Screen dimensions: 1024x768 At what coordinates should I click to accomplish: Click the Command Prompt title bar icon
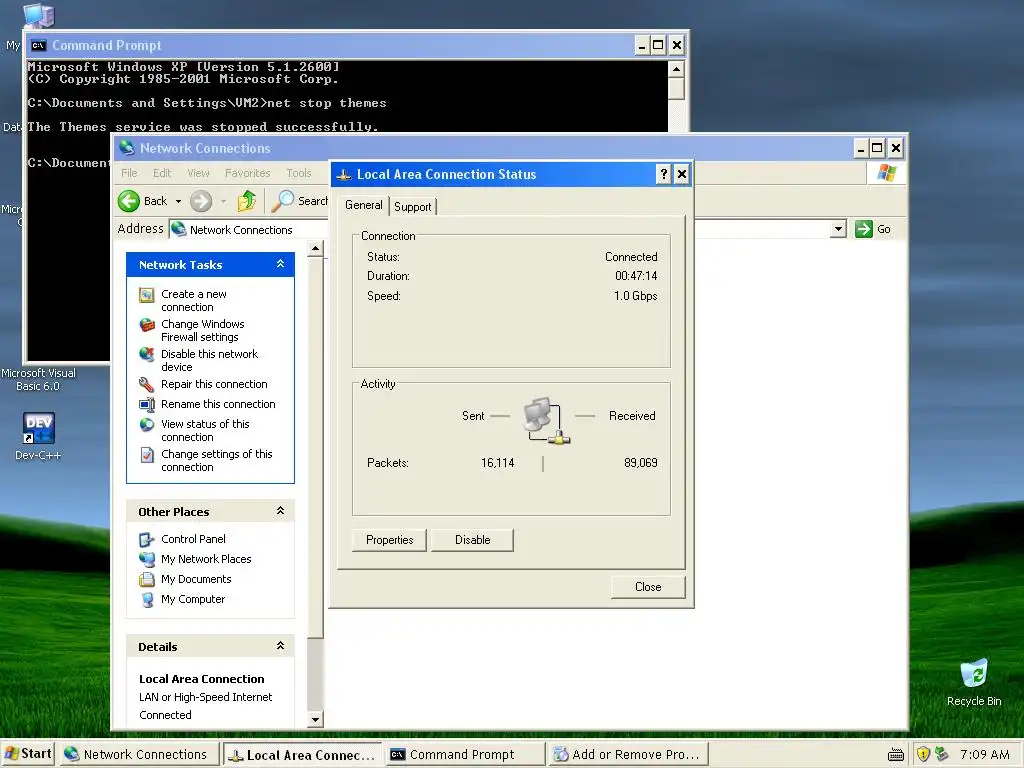click(x=39, y=46)
